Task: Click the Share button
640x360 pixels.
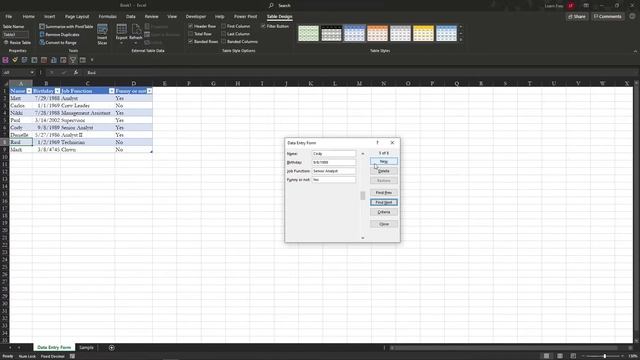Action: [577, 17]
